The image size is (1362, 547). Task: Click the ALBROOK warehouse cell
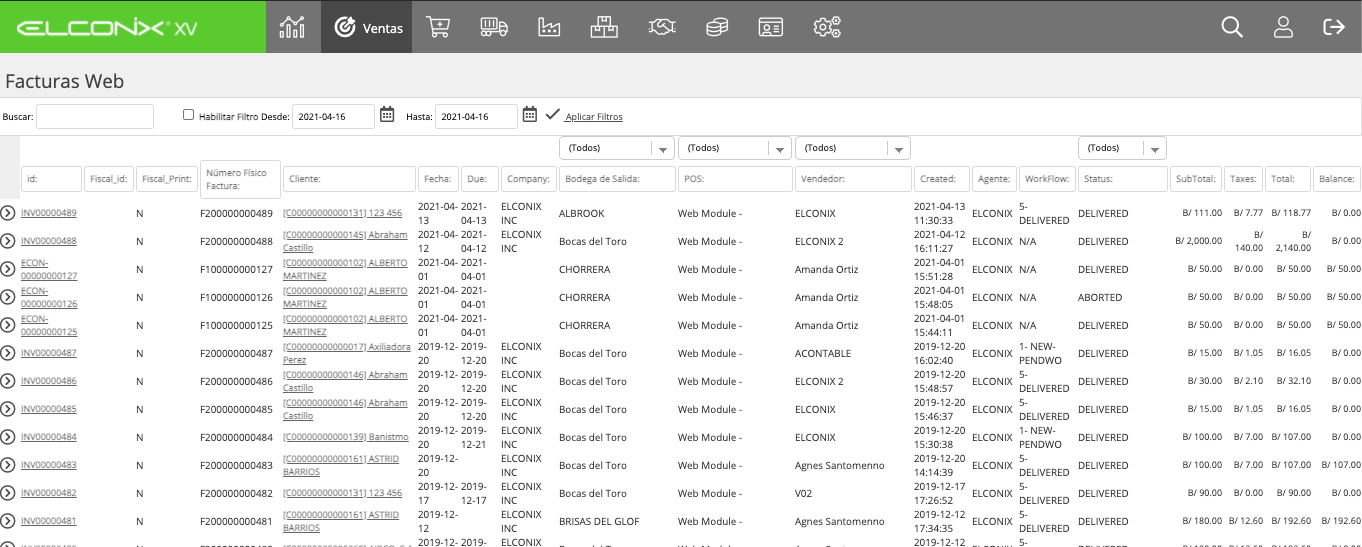(582, 213)
